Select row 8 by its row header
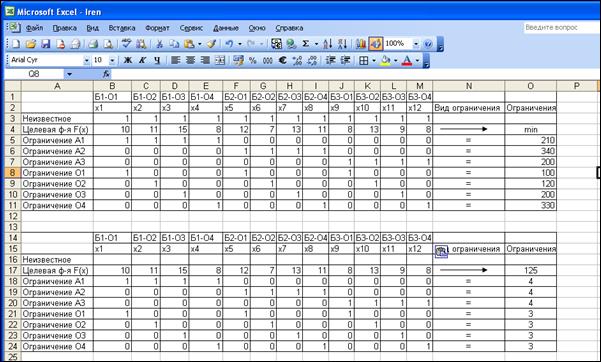 (x=13, y=173)
